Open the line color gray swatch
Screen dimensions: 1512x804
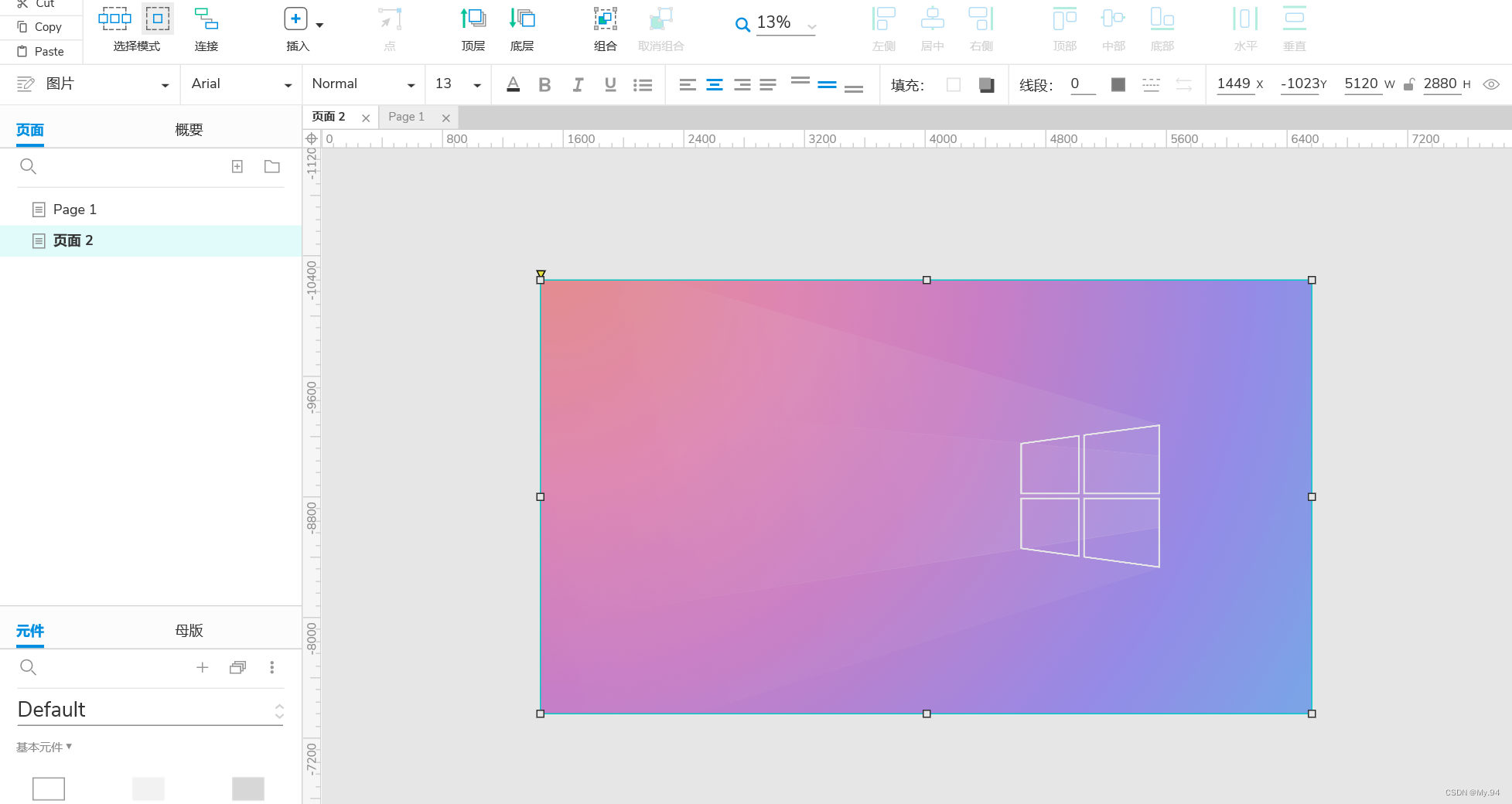click(x=1118, y=84)
